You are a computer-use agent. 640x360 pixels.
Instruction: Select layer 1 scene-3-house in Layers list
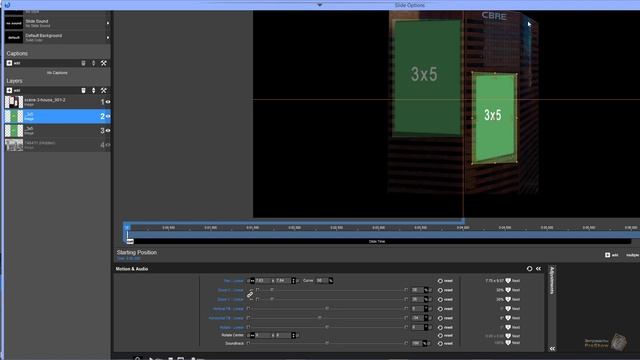pyautogui.click(x=58, y=102)
